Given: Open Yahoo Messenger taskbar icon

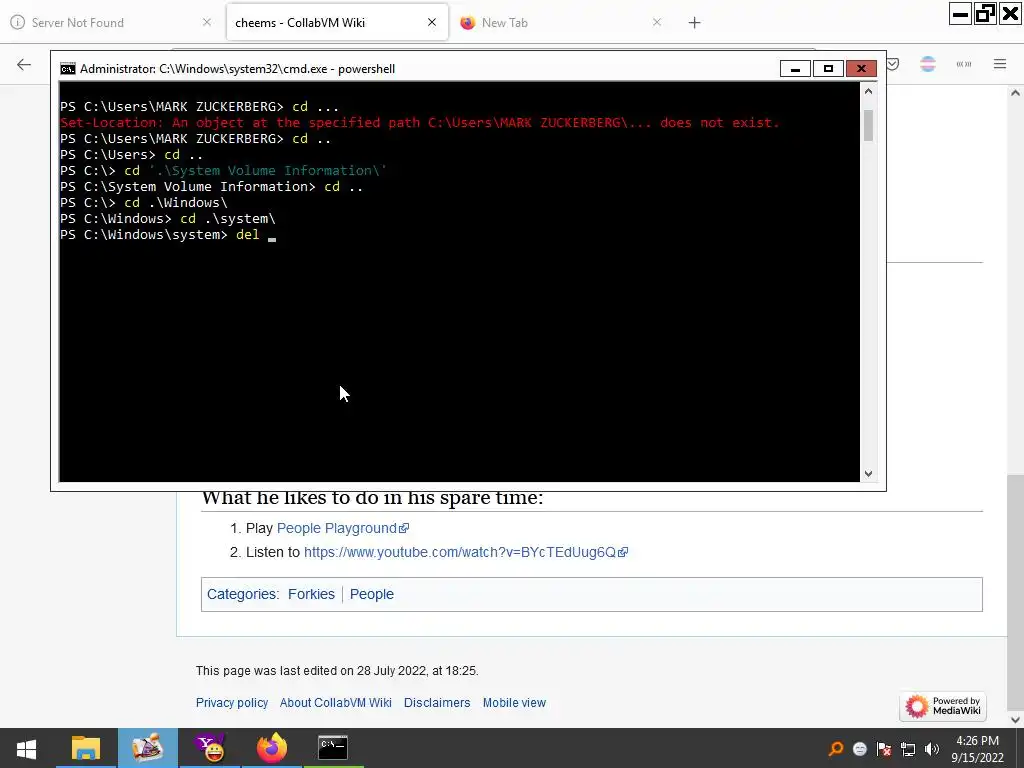Looking at the screenshot, I should 210,748.
